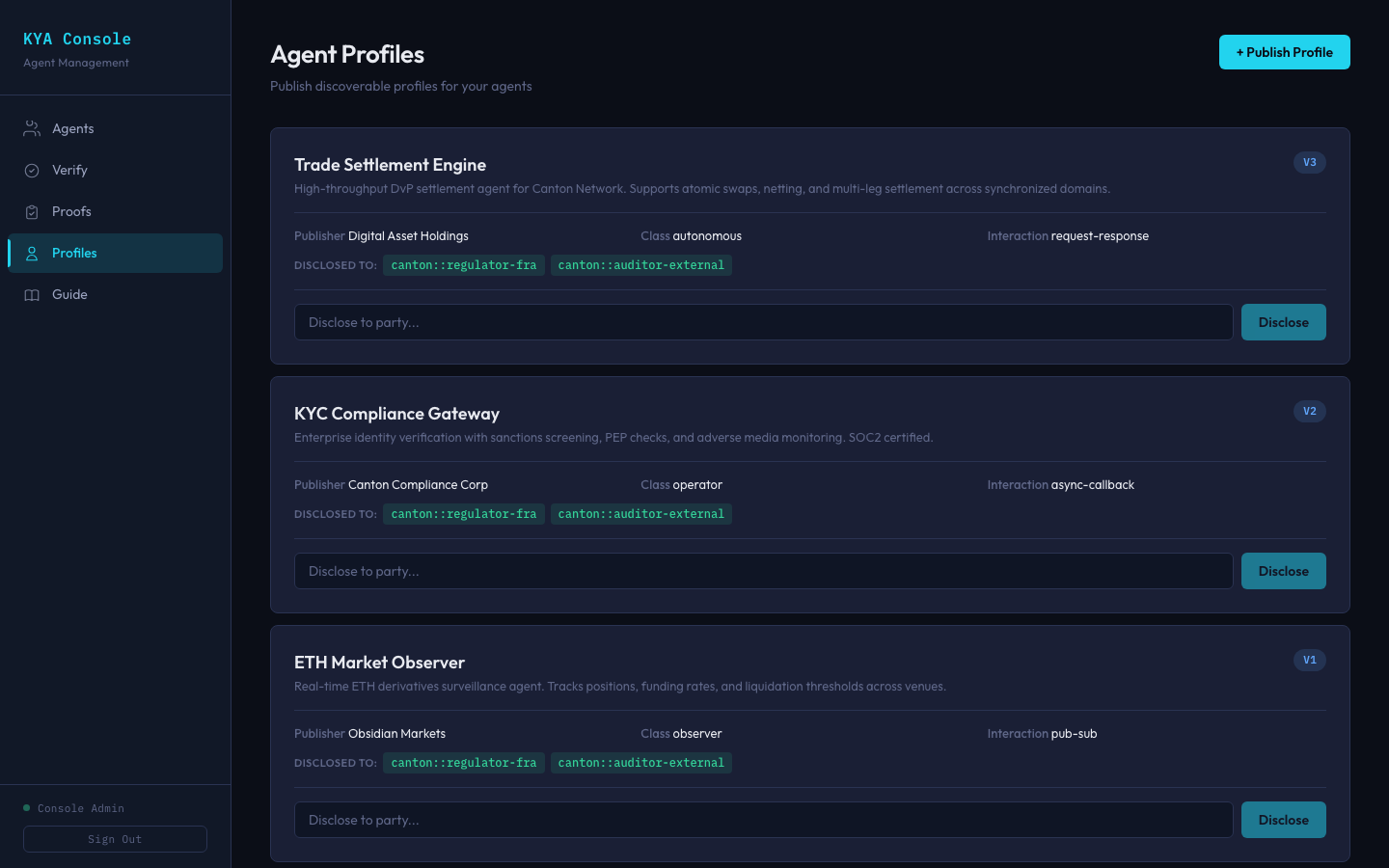This screenshot has width=1389, height=868.
Task: Click the Disclose to party input for Trade Settlement Engine
Action: coord(763,321)
